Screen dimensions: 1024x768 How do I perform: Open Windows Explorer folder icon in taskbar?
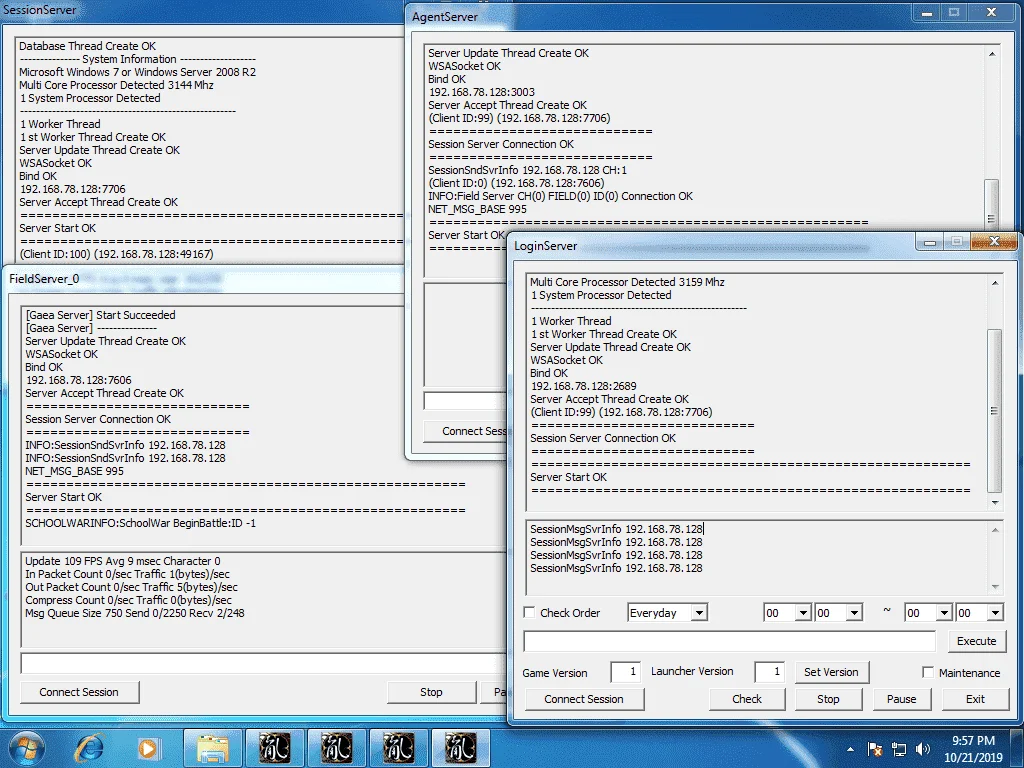coord(213,748)
